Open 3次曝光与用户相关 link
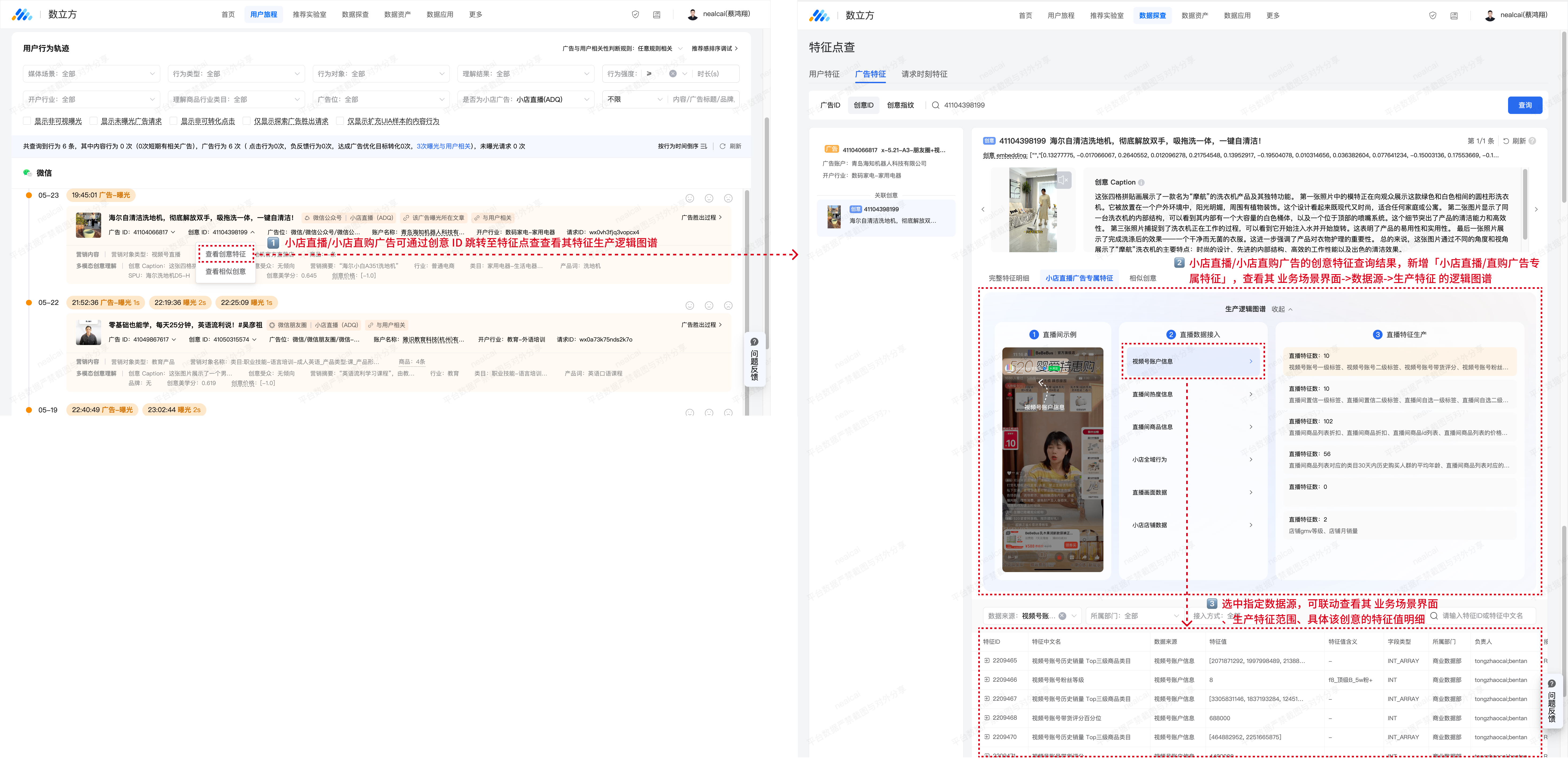1568x759 pixels. click(444, 146)
